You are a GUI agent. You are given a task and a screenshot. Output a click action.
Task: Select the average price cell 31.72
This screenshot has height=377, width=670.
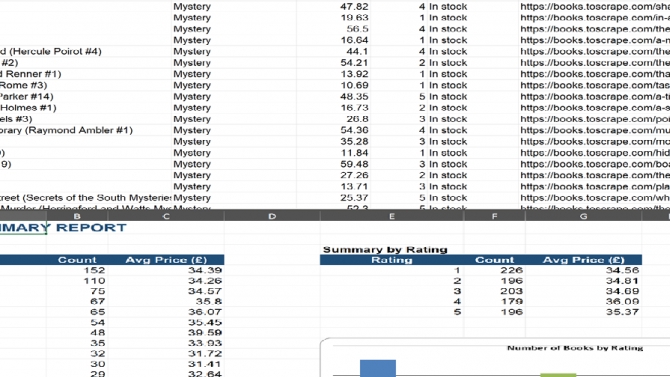[166, 353]
